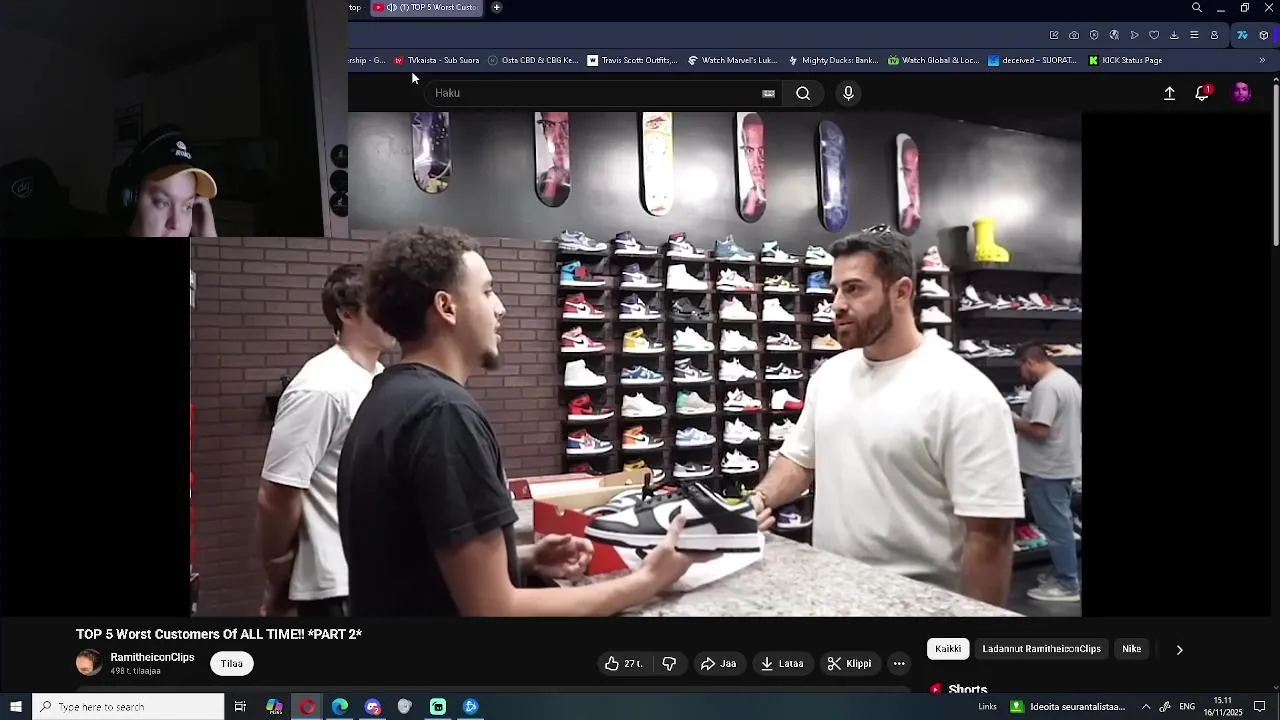Open a new browser tab with plus
This screenshot has width=1280, height=720.
coord(496,8)
